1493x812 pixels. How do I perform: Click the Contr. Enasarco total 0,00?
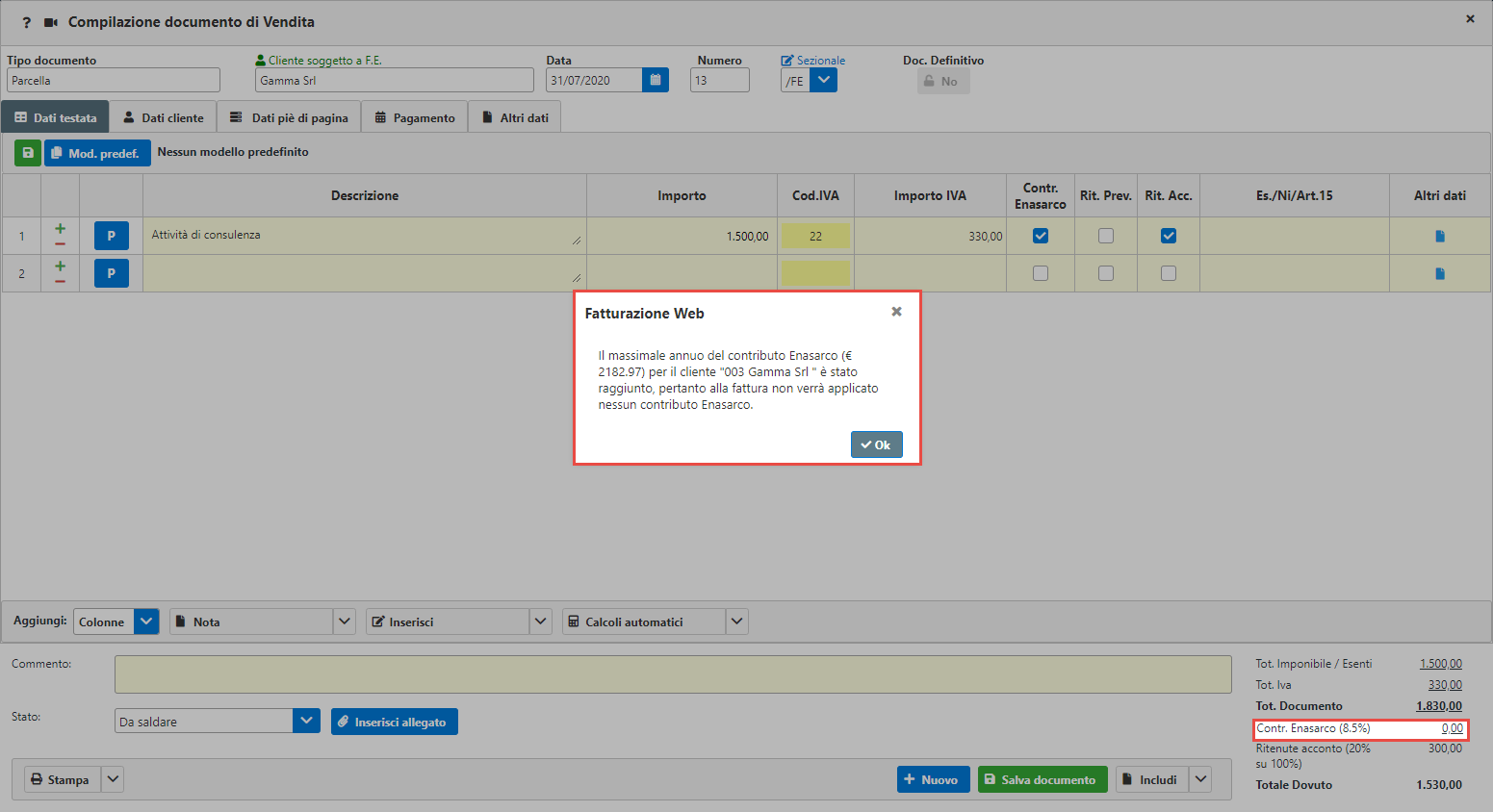[1453, 728]
